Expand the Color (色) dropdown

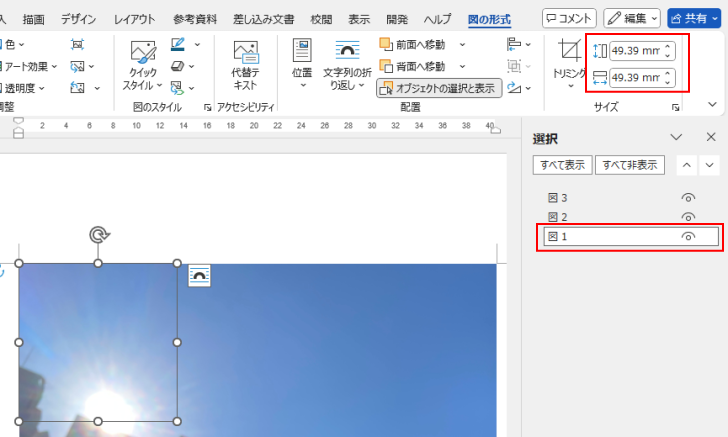coord(21,45)
